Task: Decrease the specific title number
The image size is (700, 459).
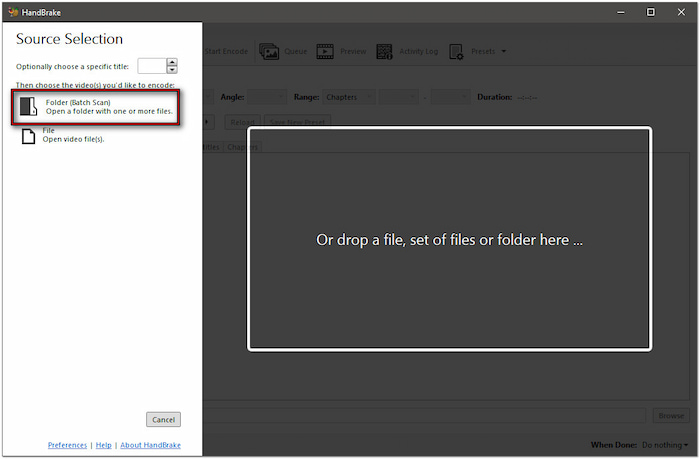Action: (x=172, y=70)
